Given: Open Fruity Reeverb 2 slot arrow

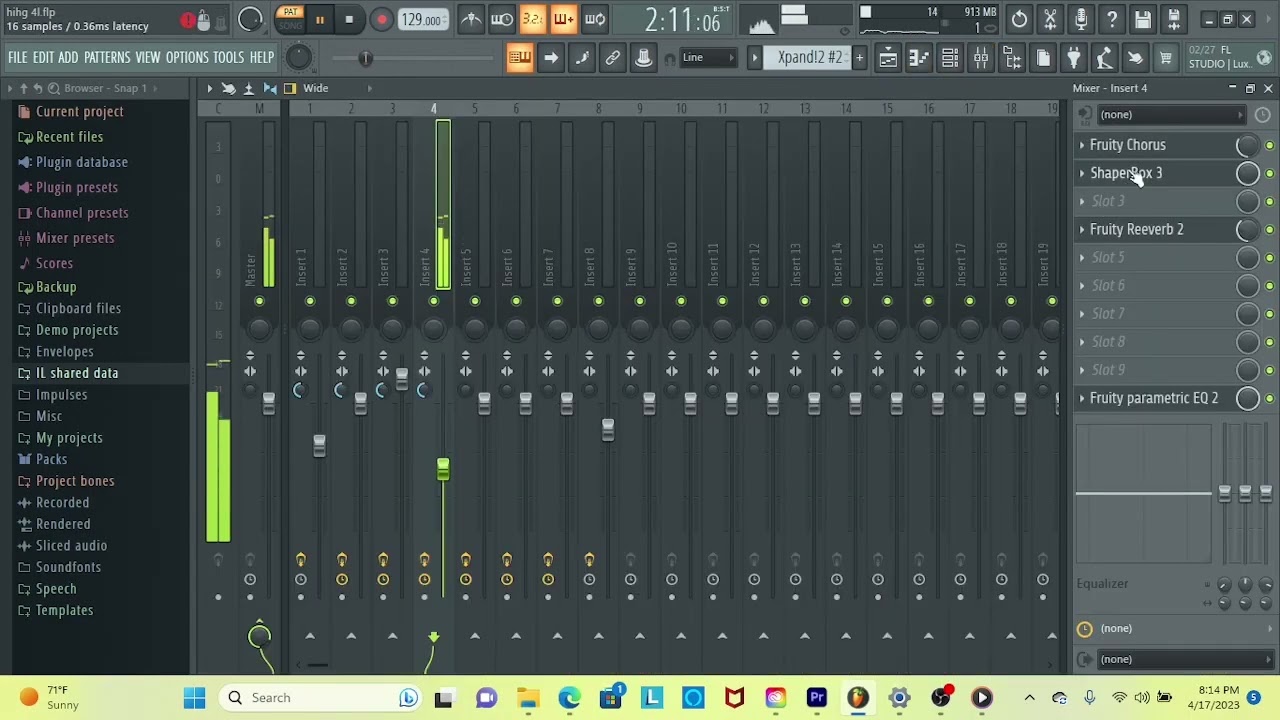Looking at the screenshot, I should coord(1082,229).
